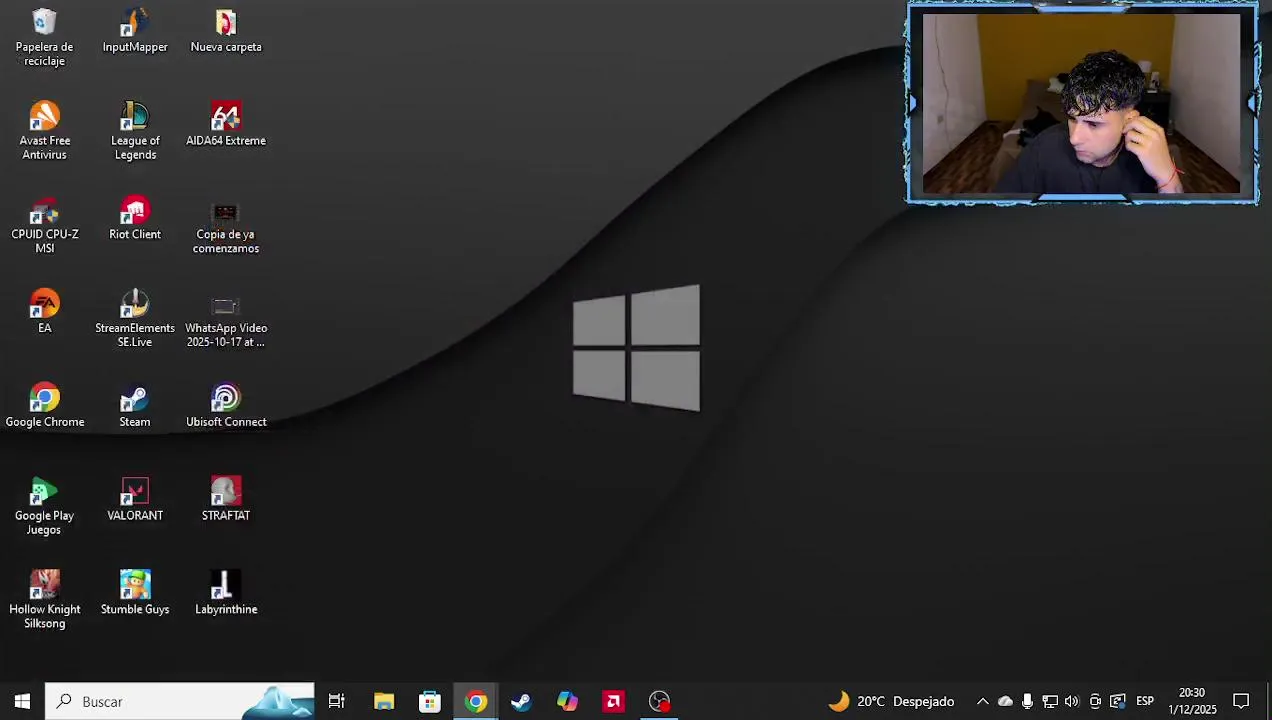Click the Buscar taskbar search box
This screenshot has height=720, width=1272.
pyautogui.click(x=180, y=701)
